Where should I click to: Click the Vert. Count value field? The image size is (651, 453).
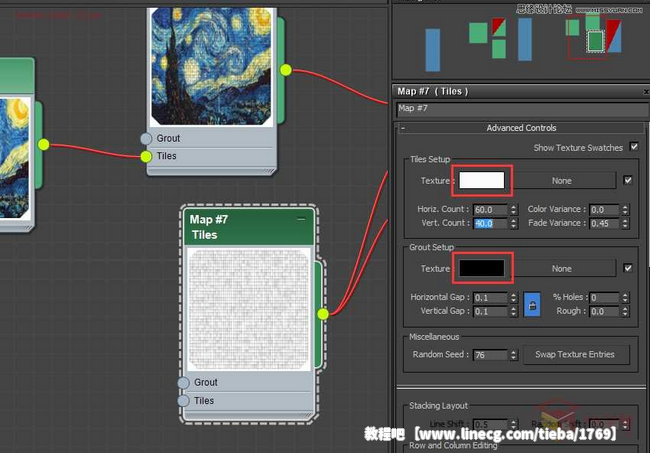click(490, 223)
